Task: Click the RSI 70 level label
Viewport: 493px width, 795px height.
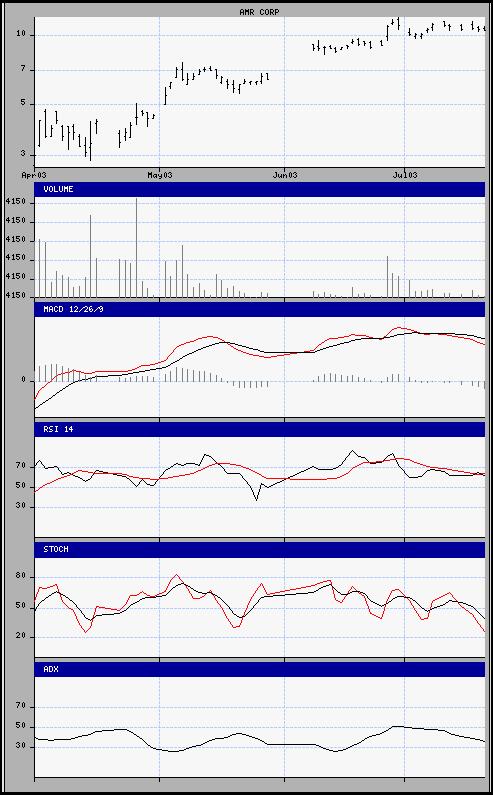Action: [21, 465]
